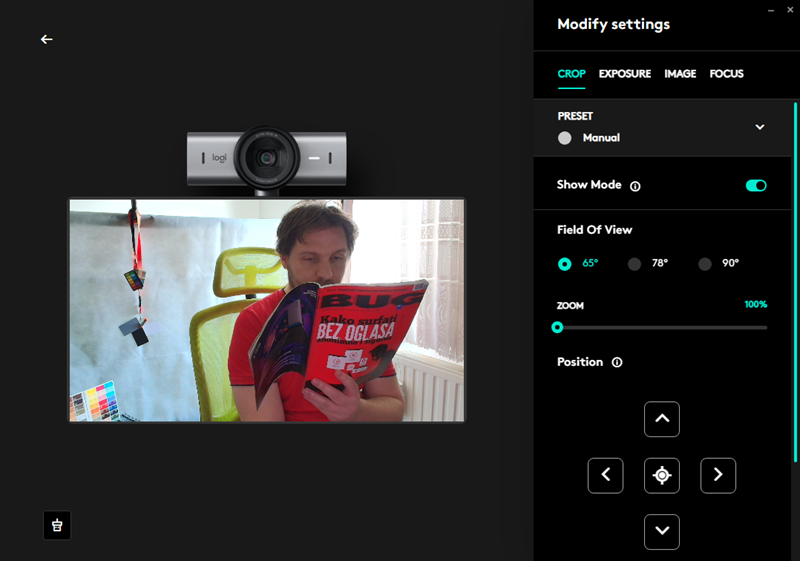The width and height of the screenshot is (800, 561).
Task: Switch to the Exposure tab
Action: click(x=624, y=74)
